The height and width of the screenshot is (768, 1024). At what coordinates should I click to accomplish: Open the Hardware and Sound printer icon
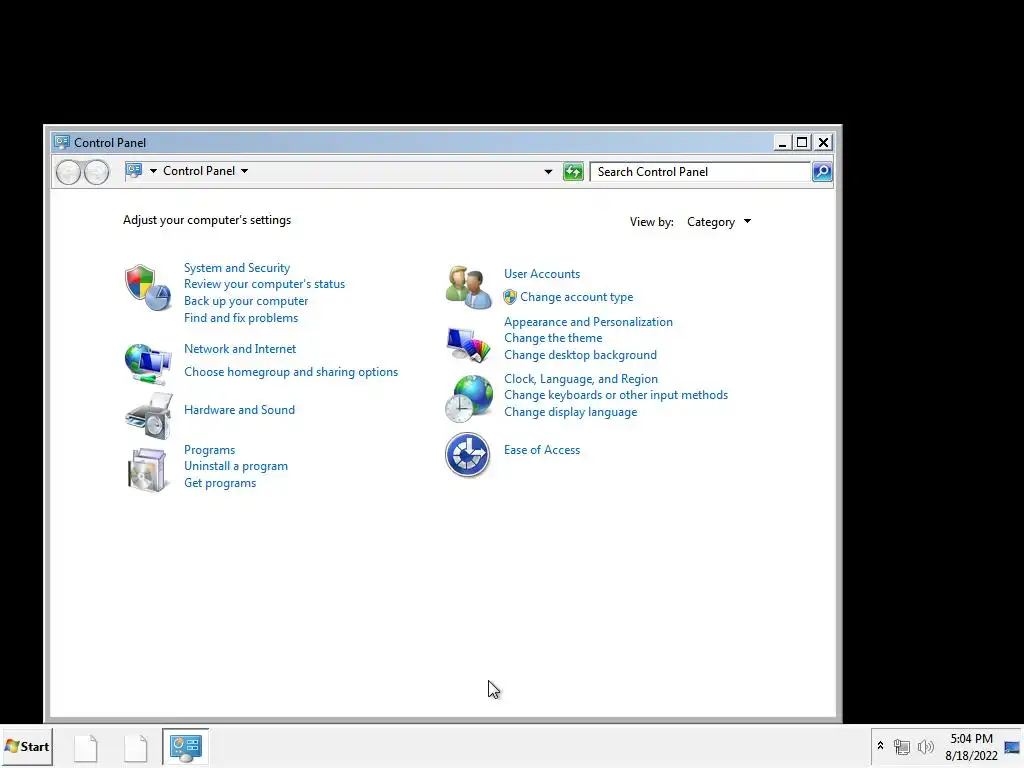[x=149, y=416]
